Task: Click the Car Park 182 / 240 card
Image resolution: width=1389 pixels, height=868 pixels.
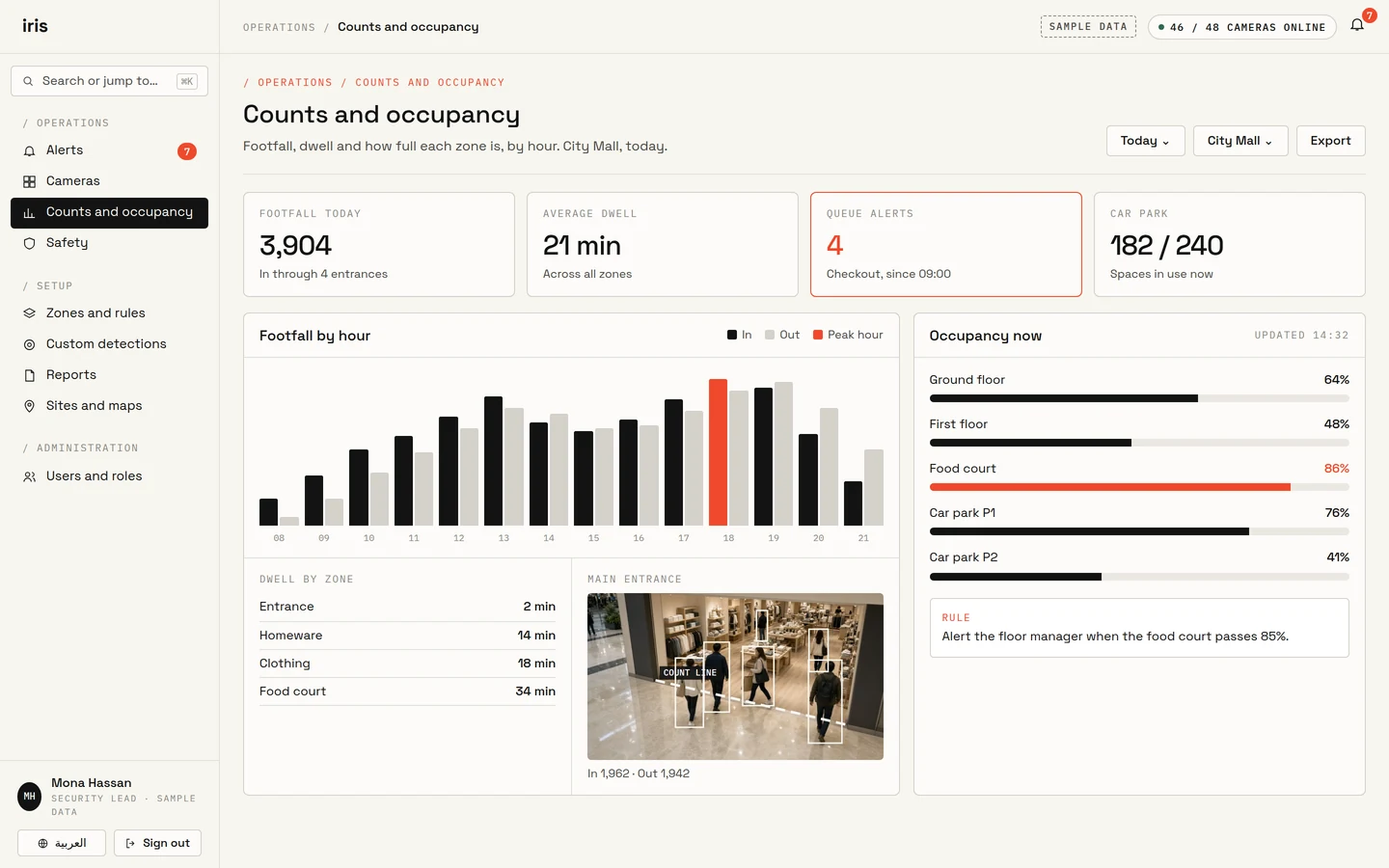Action: (1230, 244)
